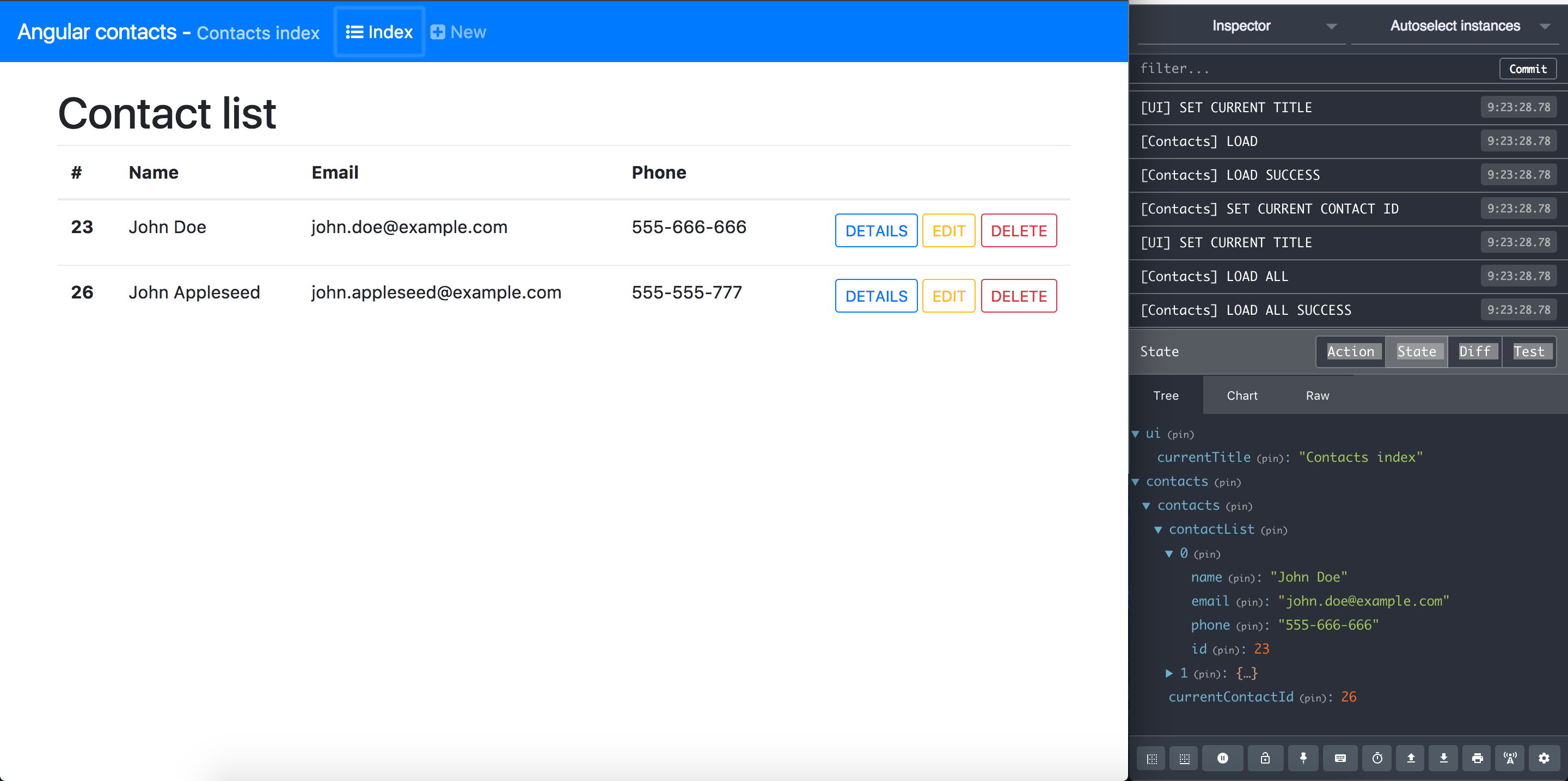Screen dimensions: 1568x781
Task: Open the Raw state tab
Action: tap(1317, 396)
